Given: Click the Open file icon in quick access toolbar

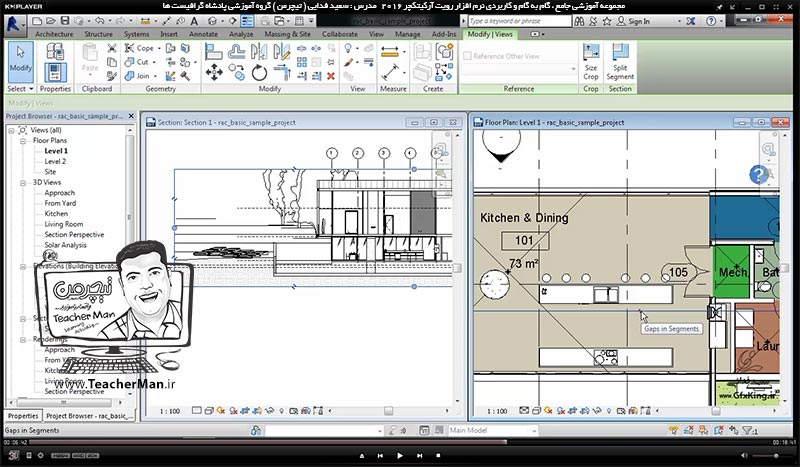Looking at the screenshot, I should [51, 21].
